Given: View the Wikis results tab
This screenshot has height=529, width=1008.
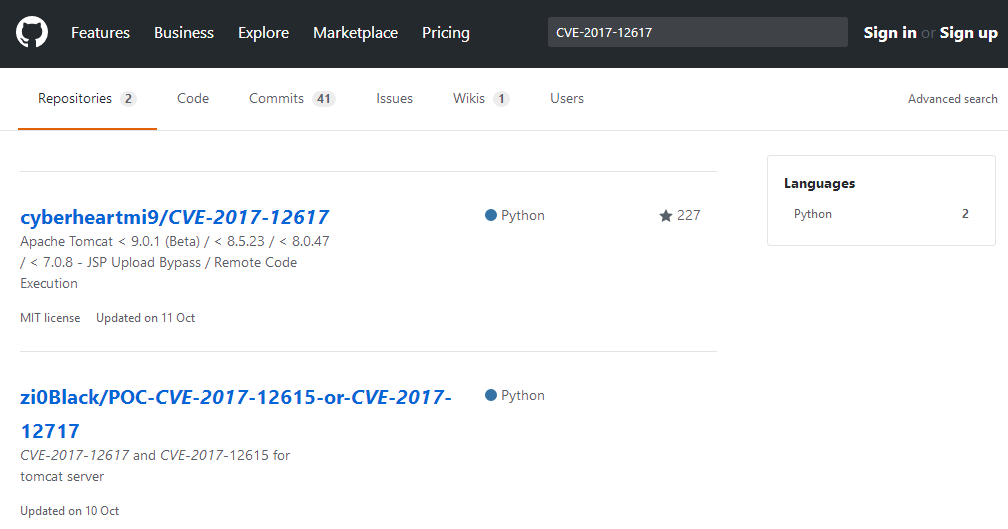Looking at the screenshot, I should (x=480, y=99).
